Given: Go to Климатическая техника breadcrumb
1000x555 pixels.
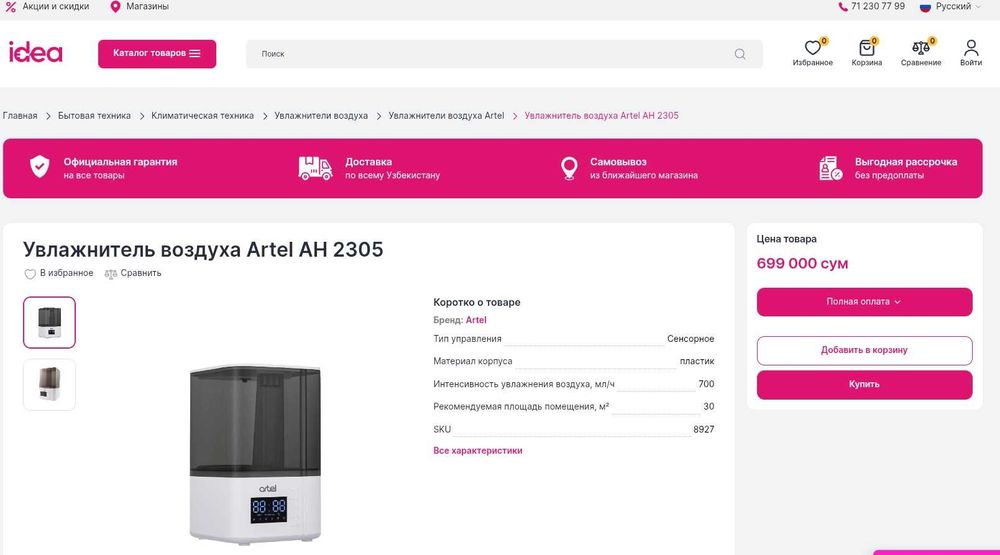Looking at the screenshot, I should [x=202, y=115].
